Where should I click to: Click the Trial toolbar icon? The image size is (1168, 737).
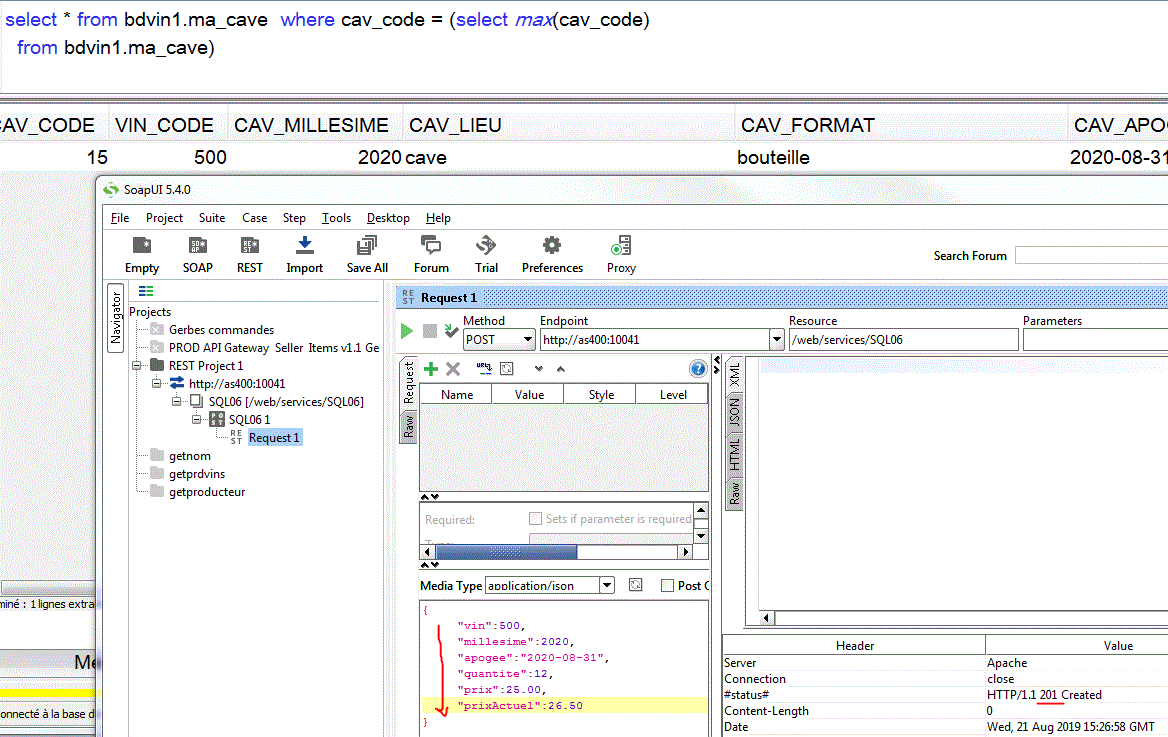click(486, 246)
